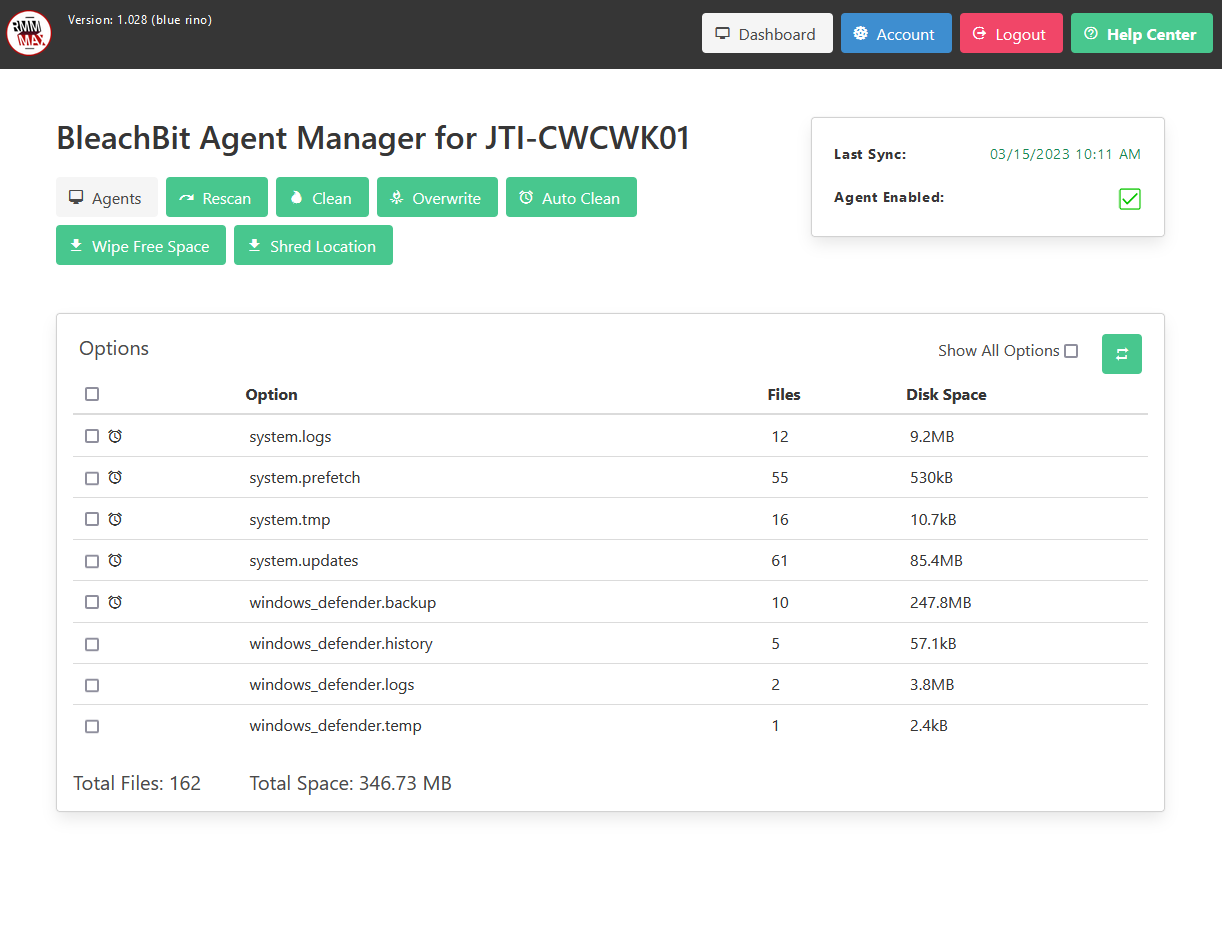Click the Auto Clean button
Viewport: 1222px width, 927px height.
point(570,198)
